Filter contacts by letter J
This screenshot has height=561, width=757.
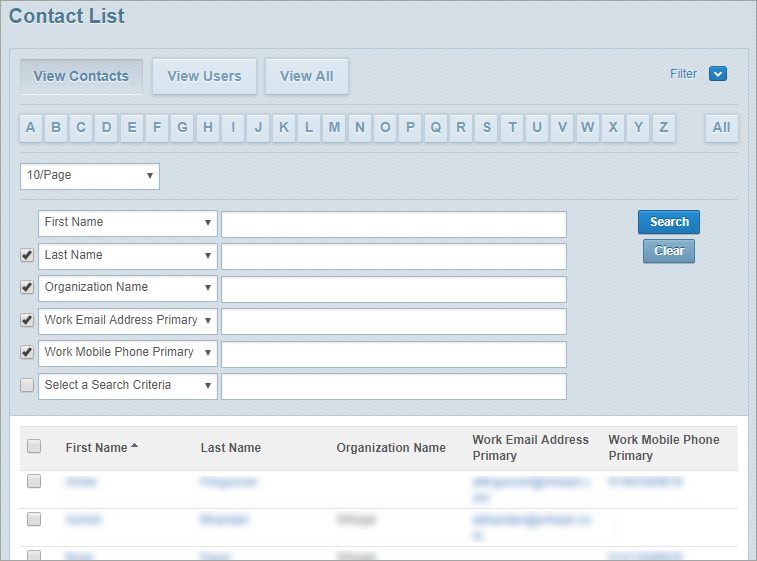(x=258, y=128)
